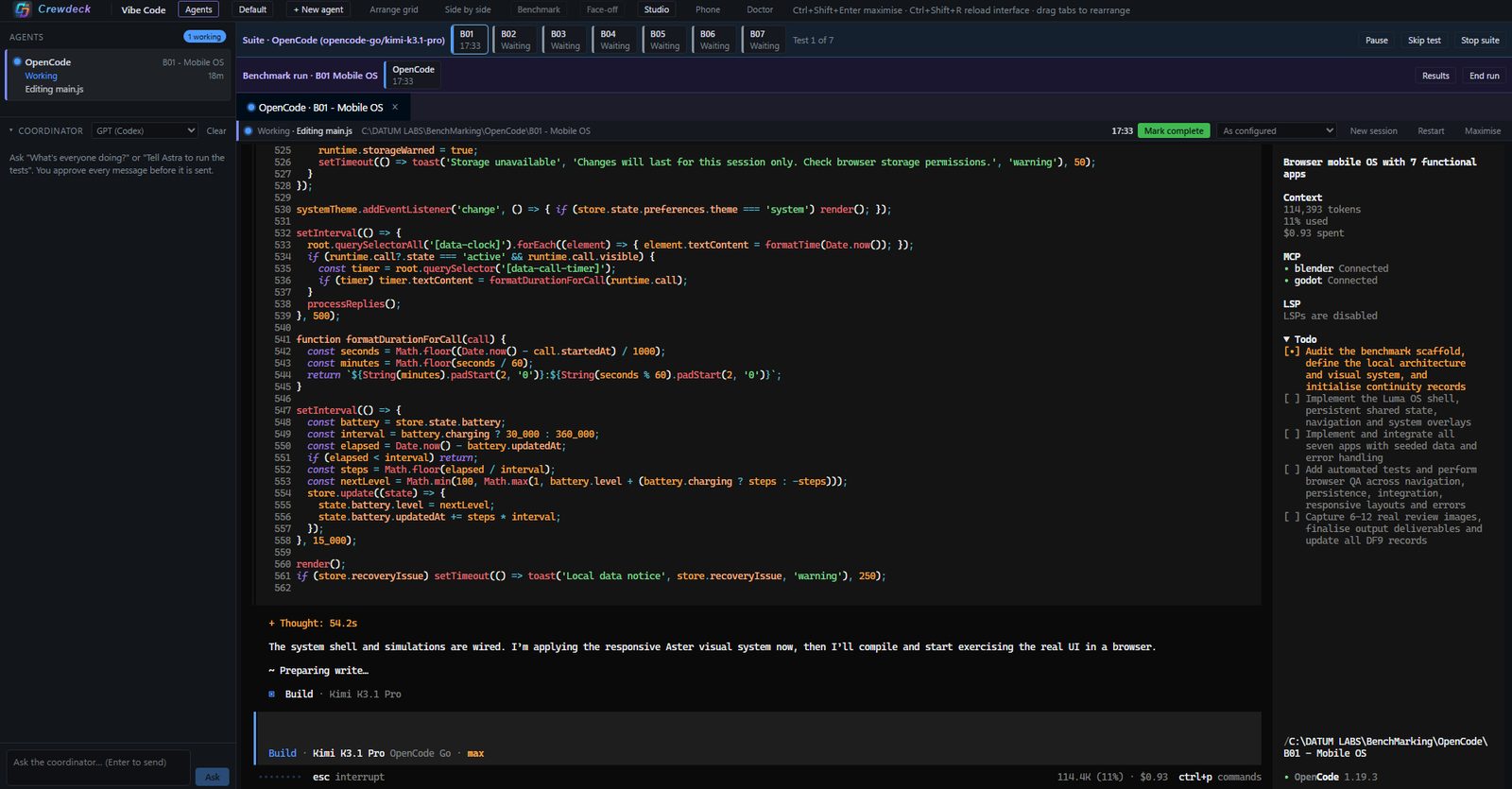The width and height of the screenshot is (1512, 789).
Task: Check the 'Implement the Luma OS shell' todo box
Action: (x=1291, y=399)
